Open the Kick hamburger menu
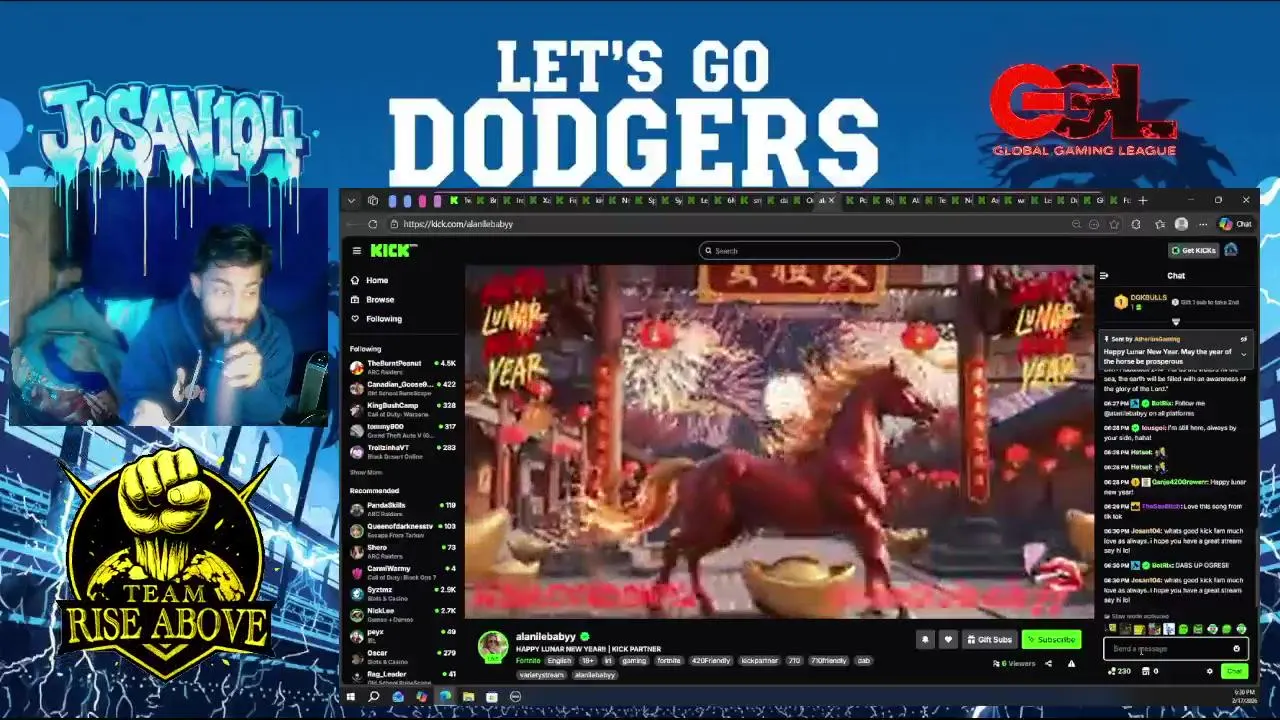The width and height of the screenshot is (1280, 720). pyautogui.click(x=357, y=250)
